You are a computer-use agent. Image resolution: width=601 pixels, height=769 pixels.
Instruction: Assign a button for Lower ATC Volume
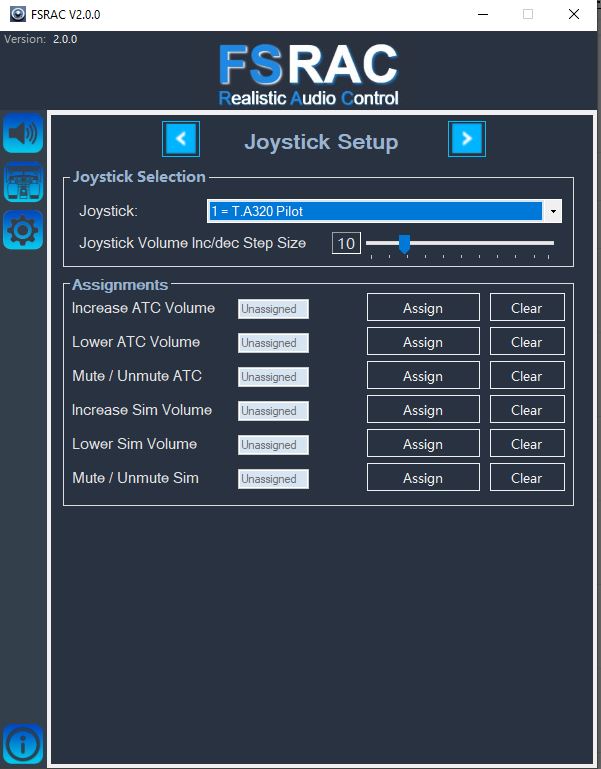coord(423,341)
